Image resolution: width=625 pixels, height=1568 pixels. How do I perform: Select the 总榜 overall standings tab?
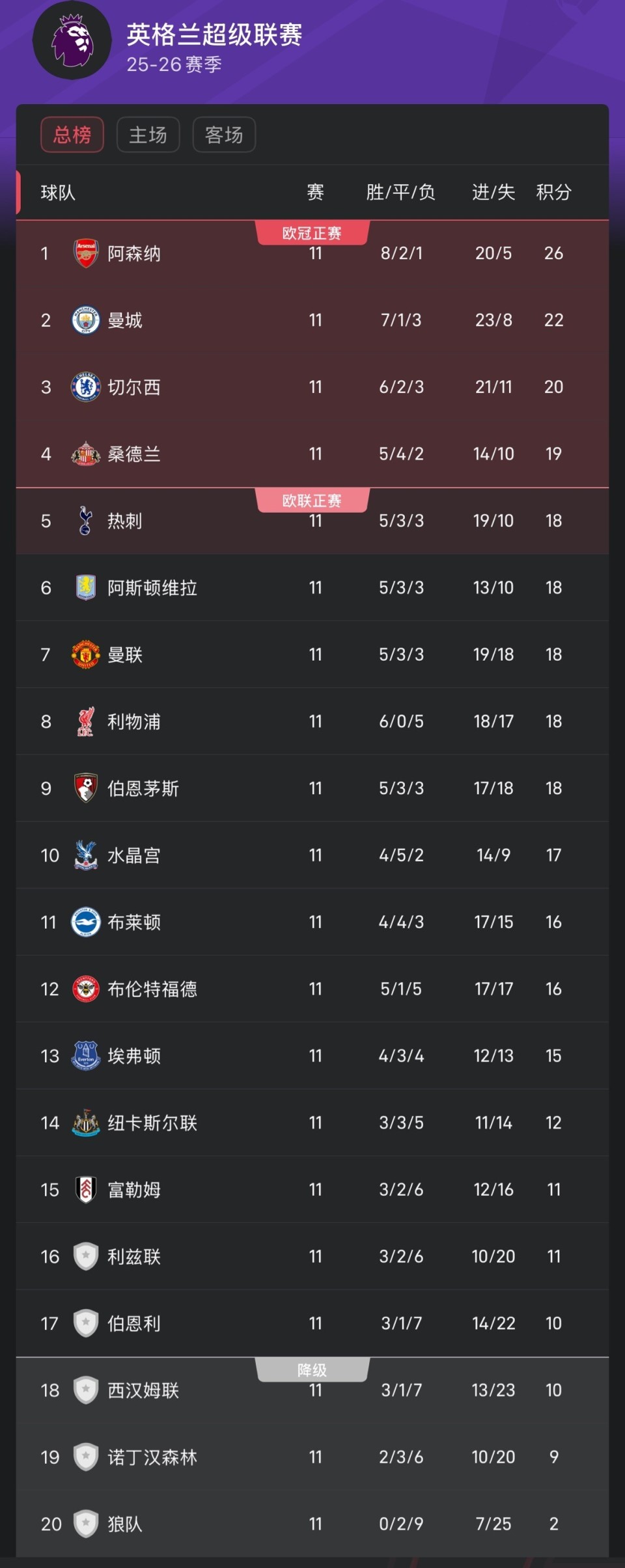point(72,135)
